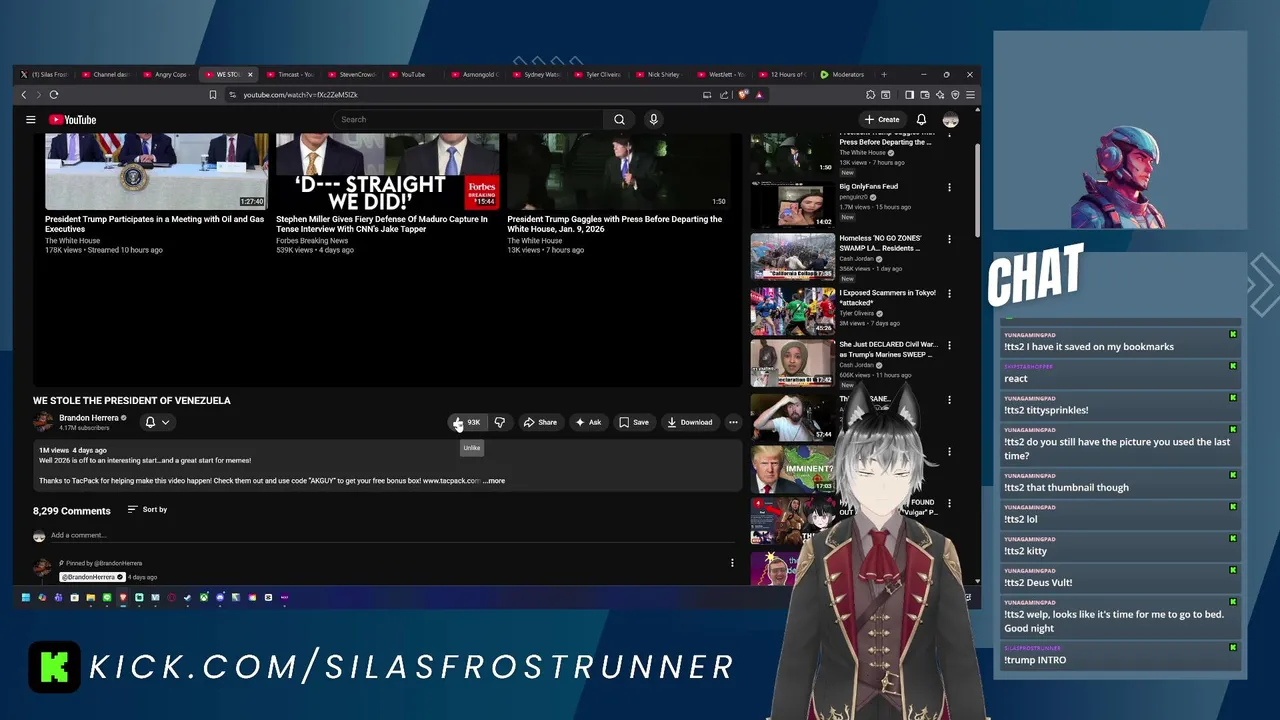Screen dimensions: 1280x720
Task: Open the comments 'Sort by' menu
Action: coord(147,510)
